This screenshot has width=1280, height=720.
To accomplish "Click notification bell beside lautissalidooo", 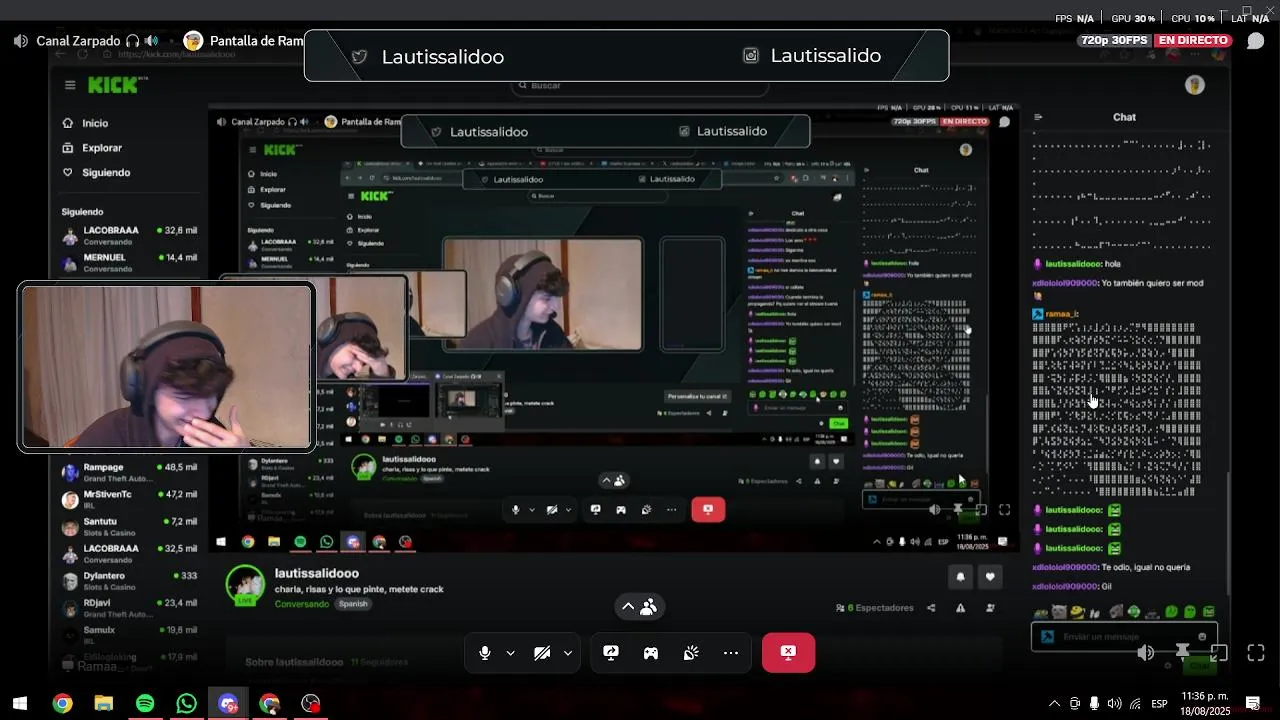I will coord(961,577).
